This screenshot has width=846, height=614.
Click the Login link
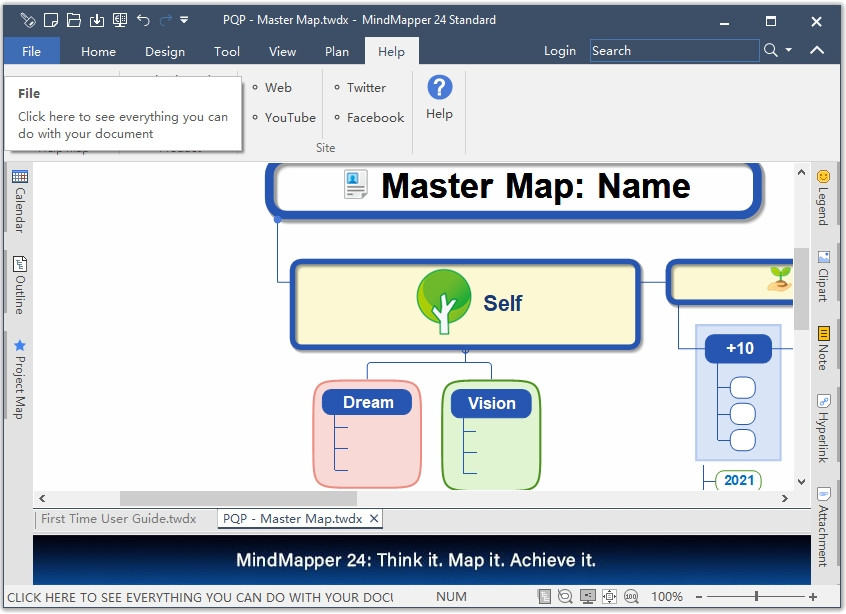pyautogui.click(x=559, y=51)
